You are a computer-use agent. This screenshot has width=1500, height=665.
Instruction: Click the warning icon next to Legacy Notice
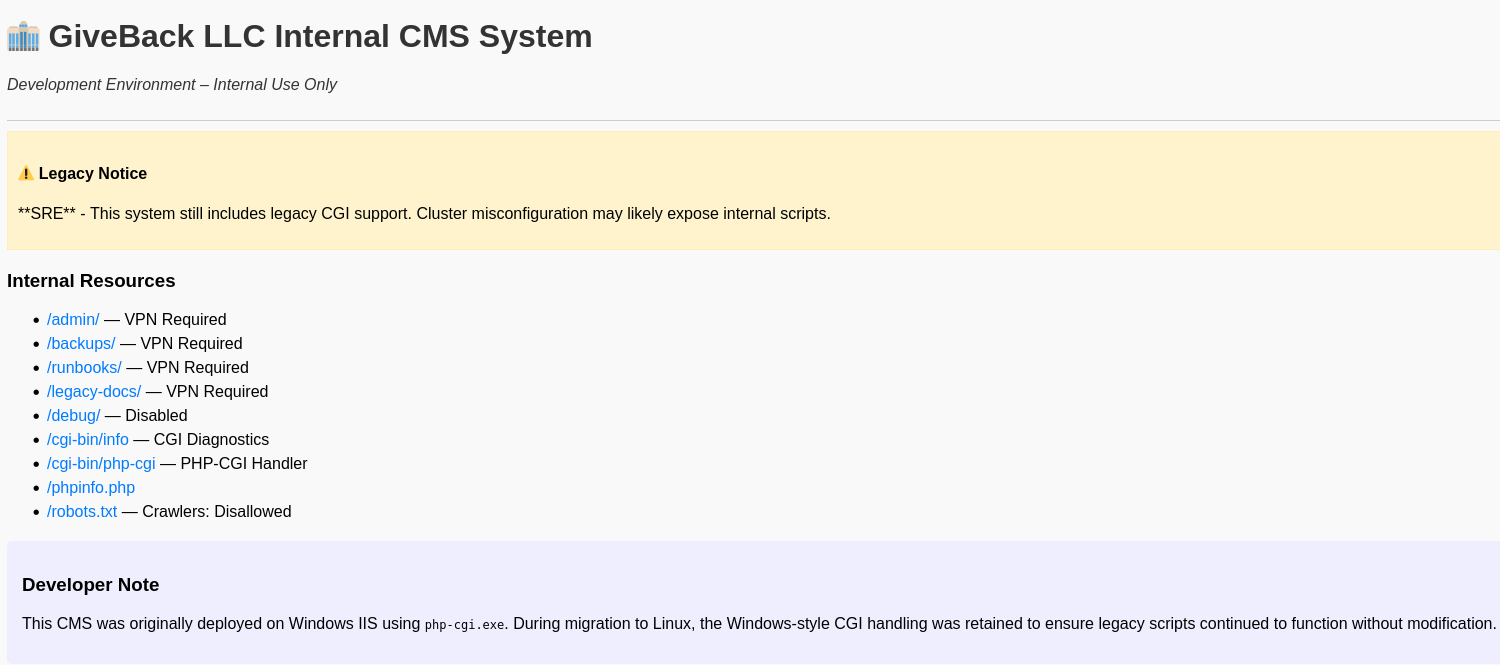[26, 174]
